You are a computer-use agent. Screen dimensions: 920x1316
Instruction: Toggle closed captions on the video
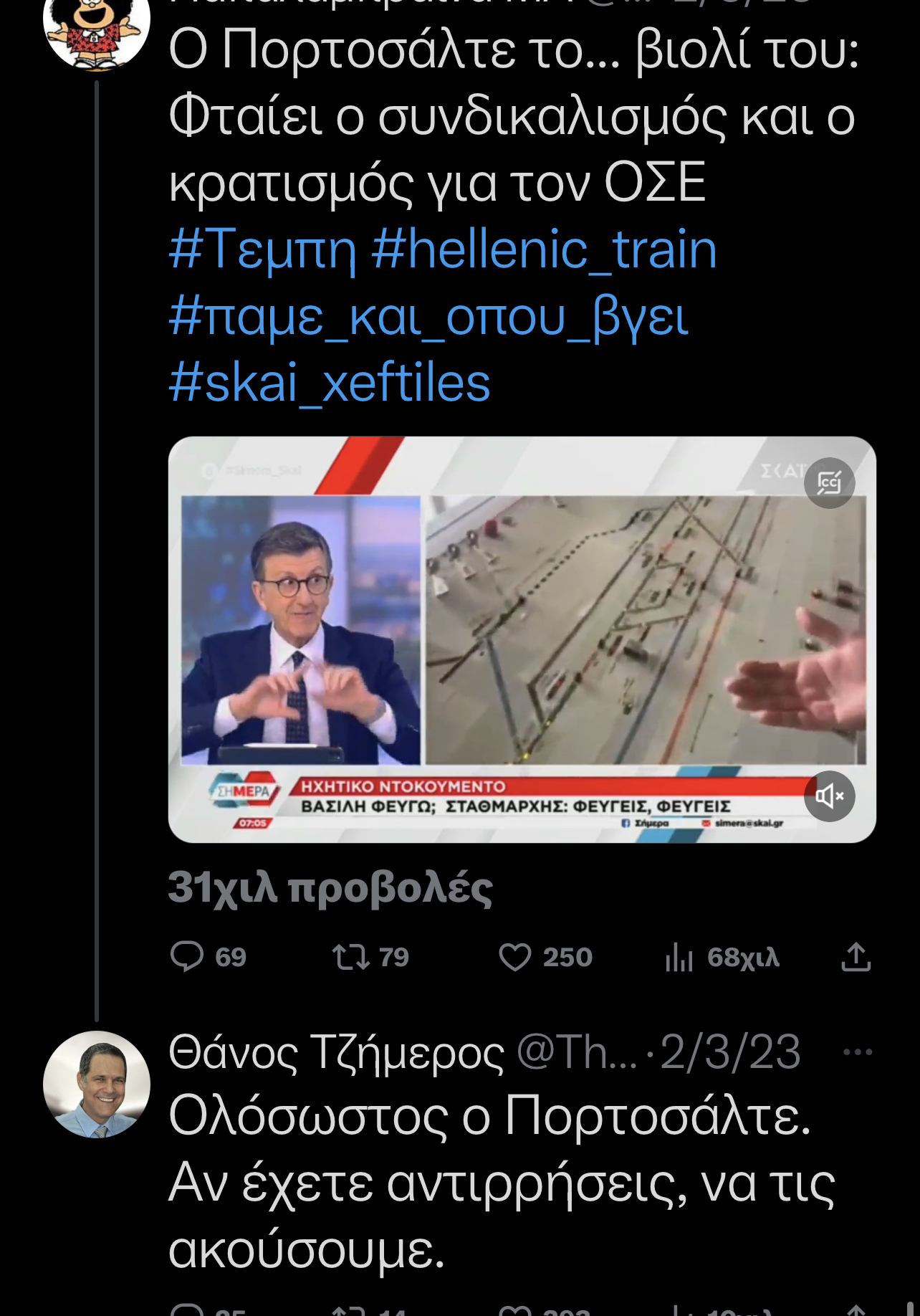(x=829, y=483)
